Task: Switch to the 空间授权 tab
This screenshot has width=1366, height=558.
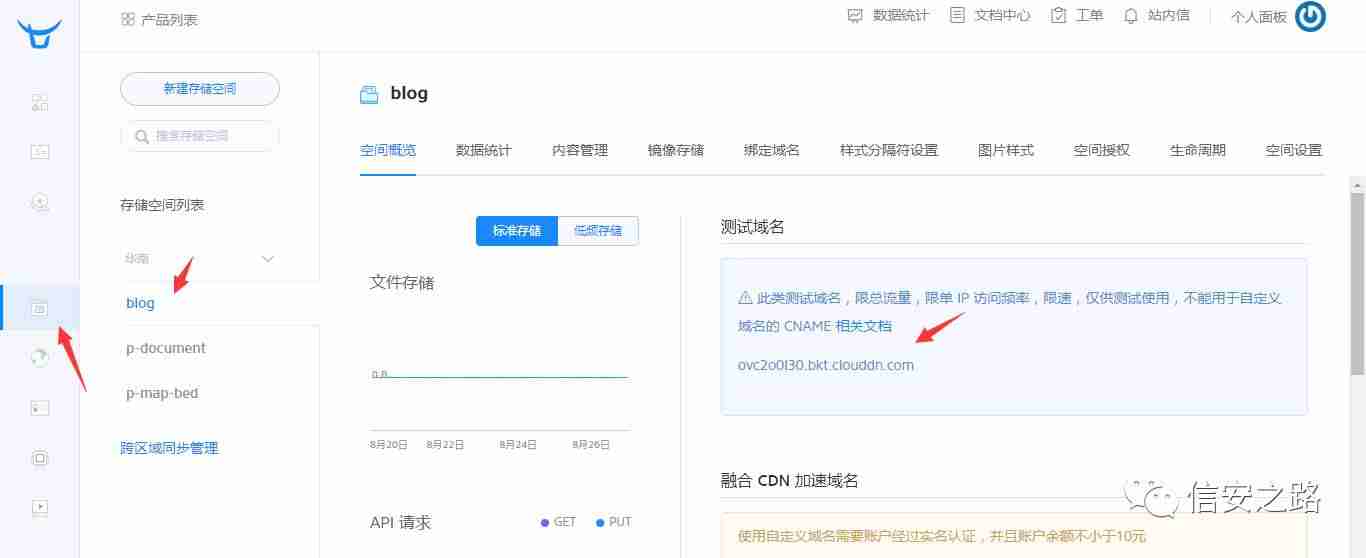Action: [1102, 150]
